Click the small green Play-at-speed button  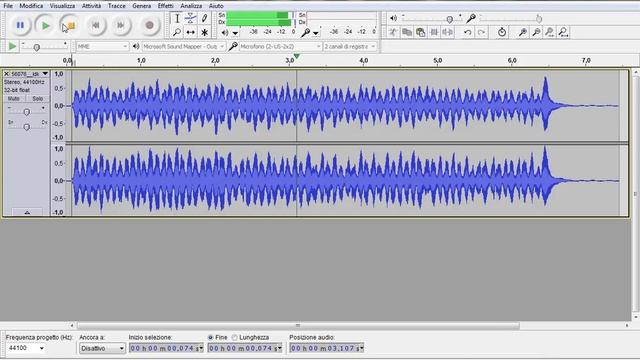coord(12,46)
